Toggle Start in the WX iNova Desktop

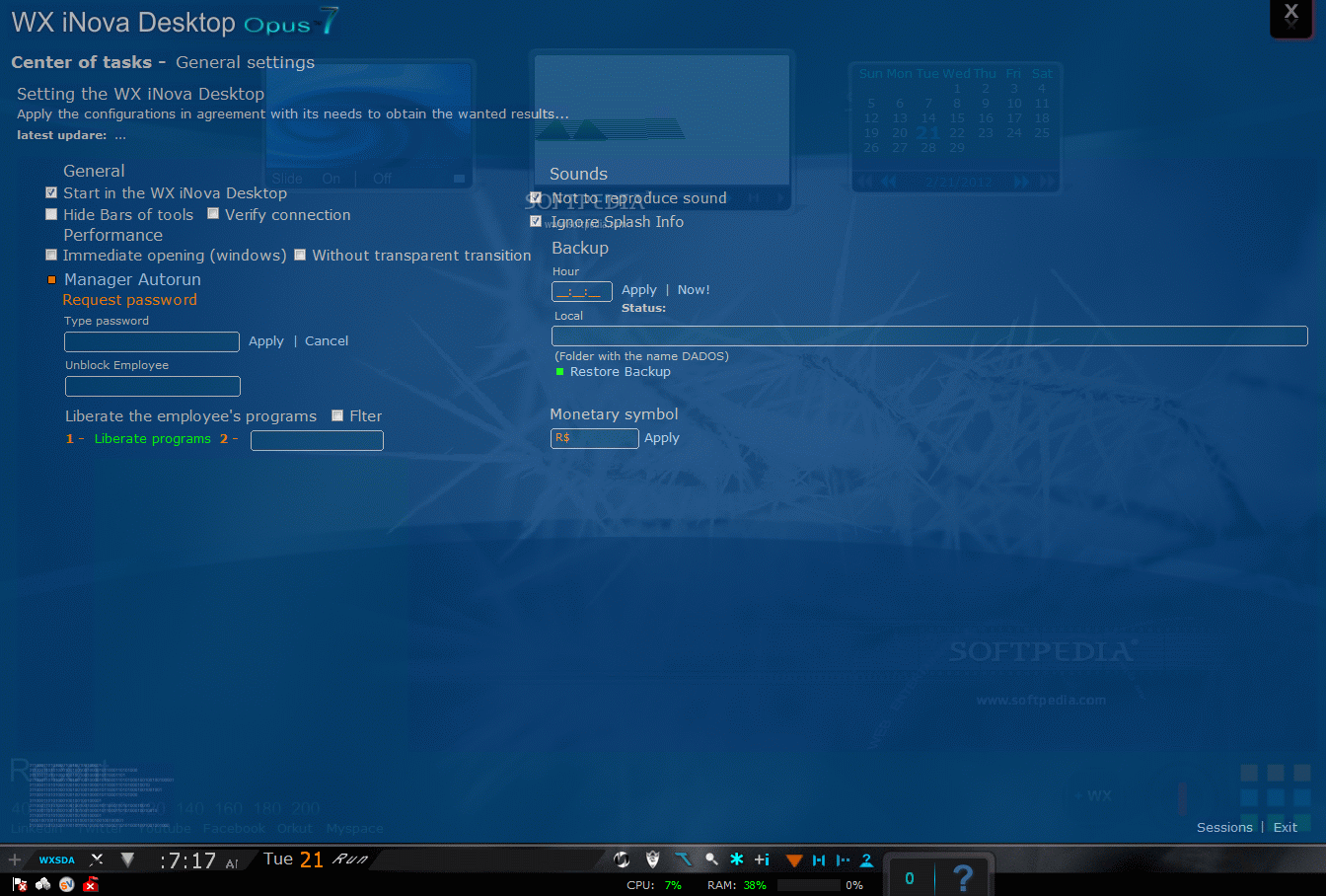[x=51, y=192]
